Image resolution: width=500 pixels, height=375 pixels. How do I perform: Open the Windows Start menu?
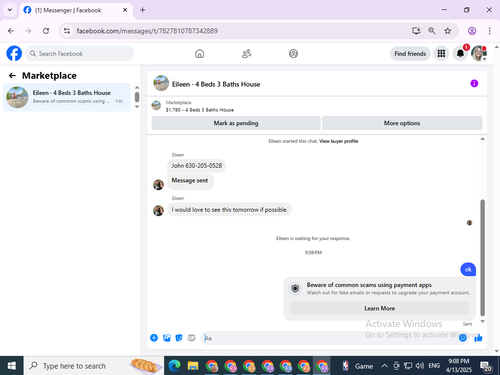point(12,366)
